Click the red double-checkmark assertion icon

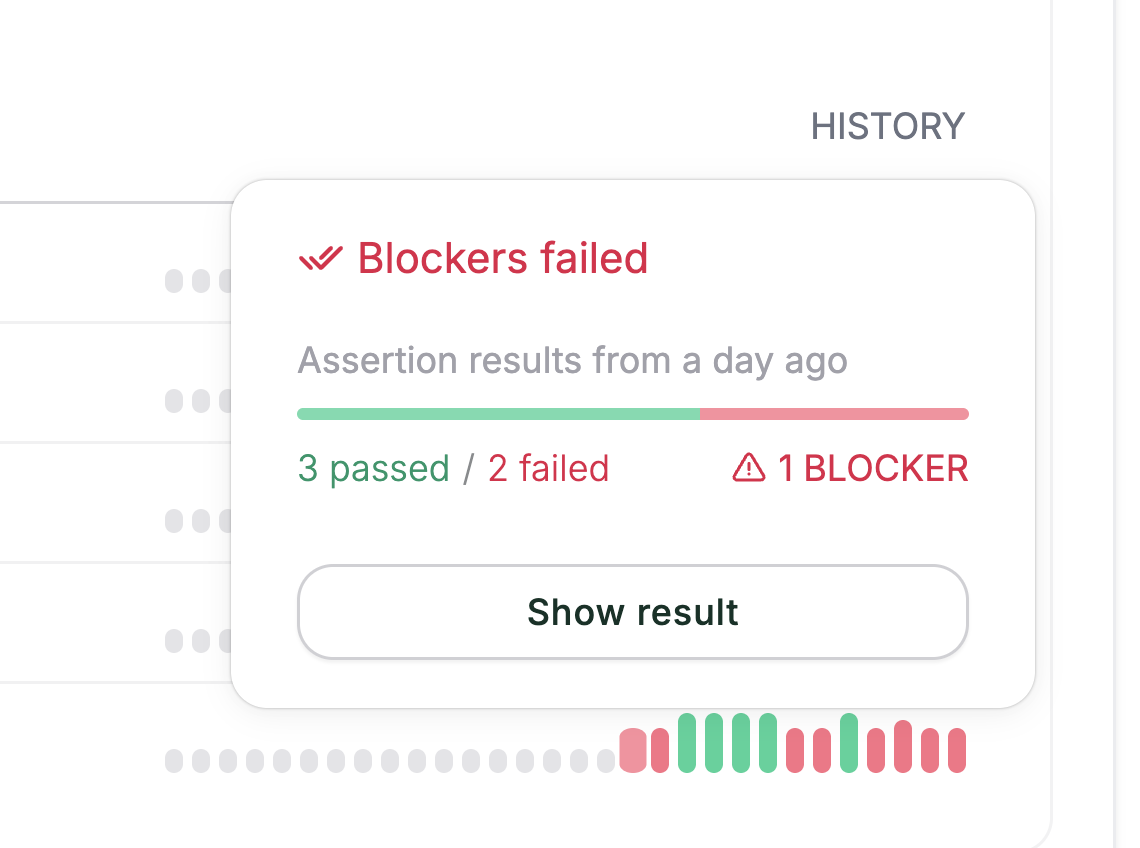(x=318, y=258)
